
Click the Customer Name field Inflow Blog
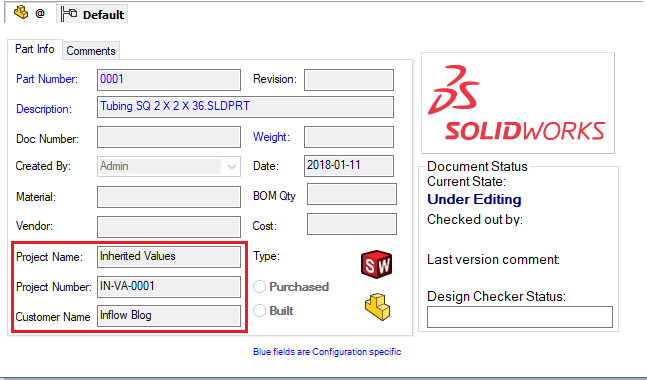click(169, 316)
